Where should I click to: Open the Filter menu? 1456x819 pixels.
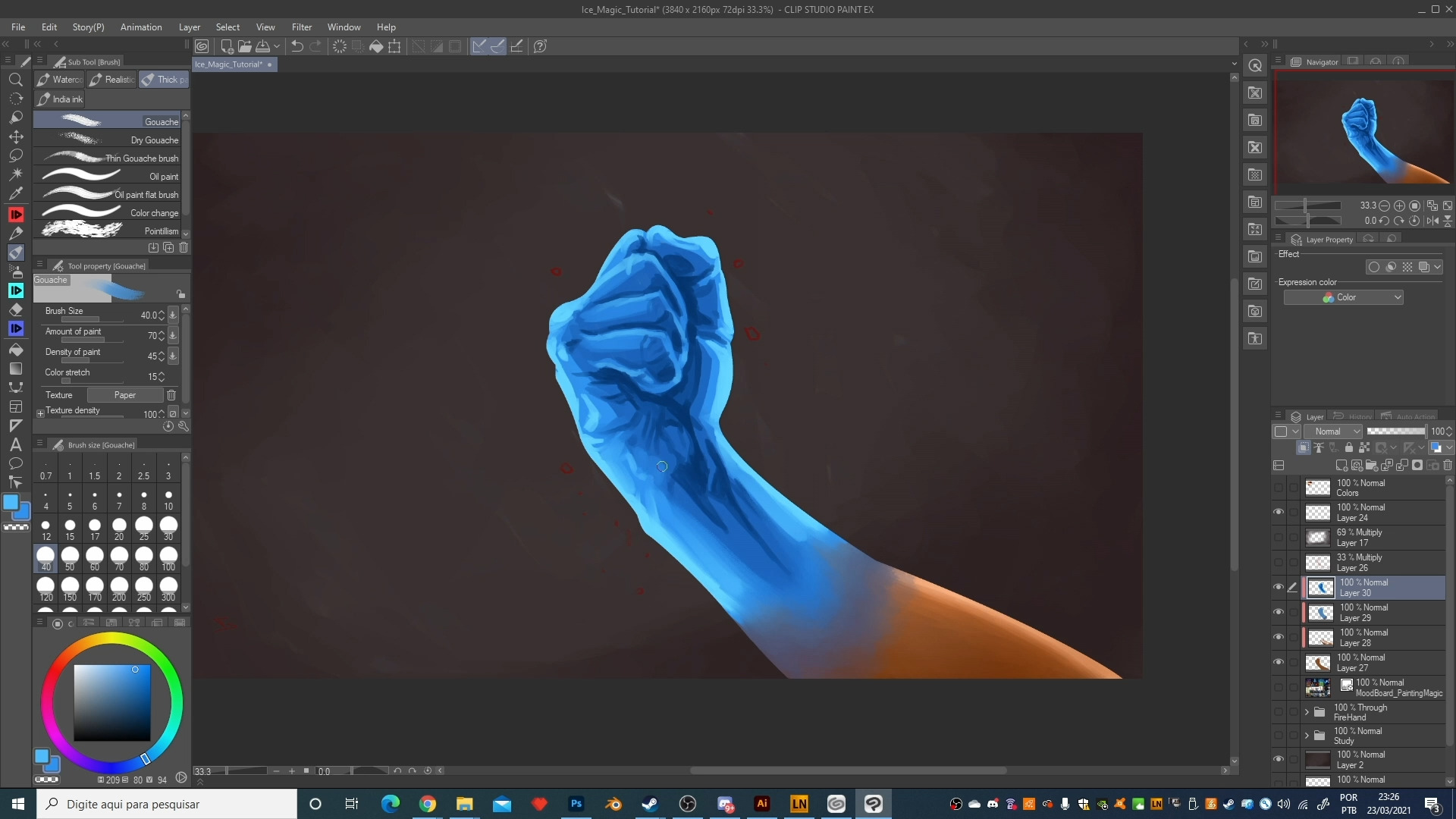[x=301, y=27]
